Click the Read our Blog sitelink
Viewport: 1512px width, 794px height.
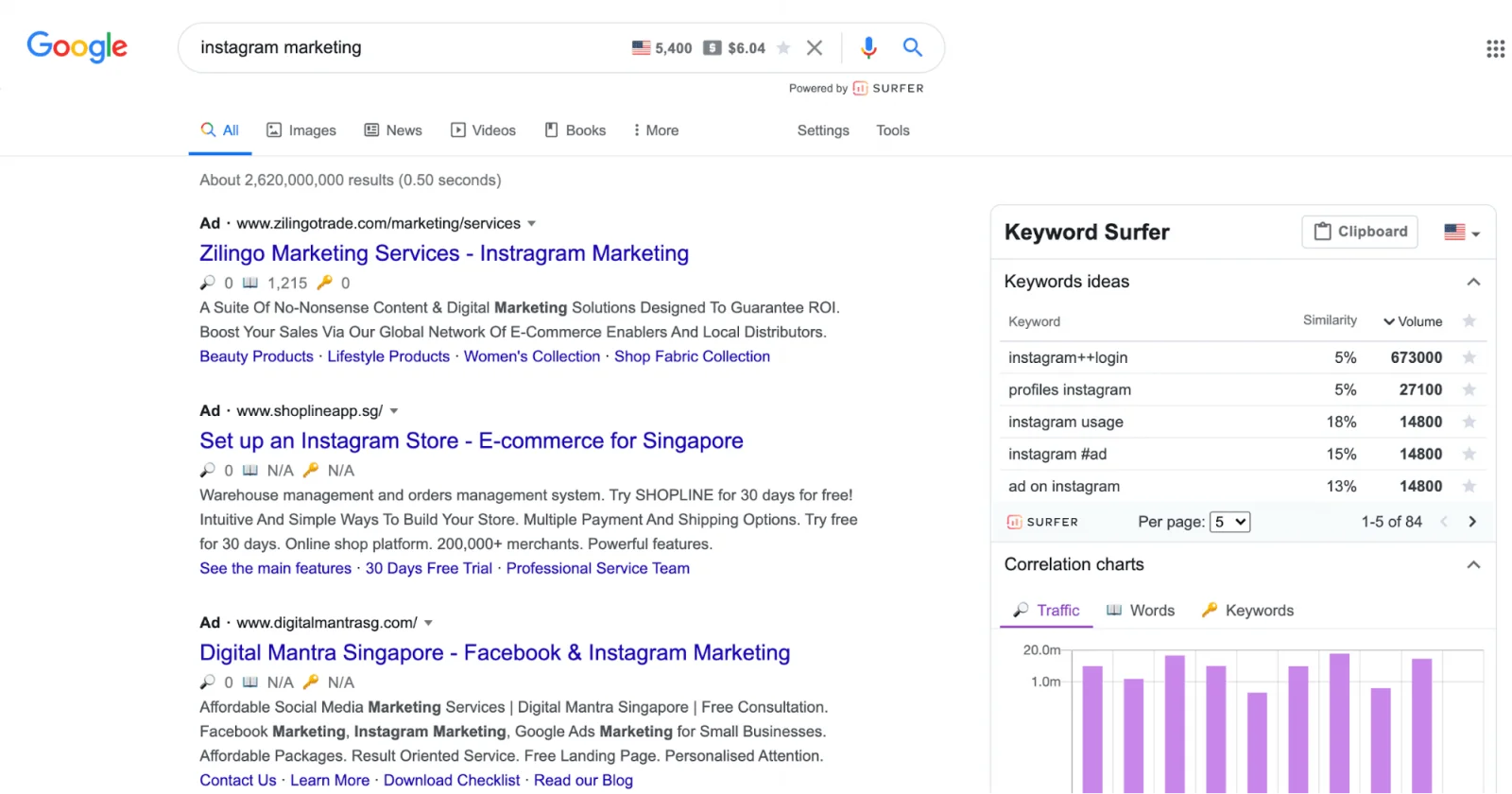click(x=583, y=780)
